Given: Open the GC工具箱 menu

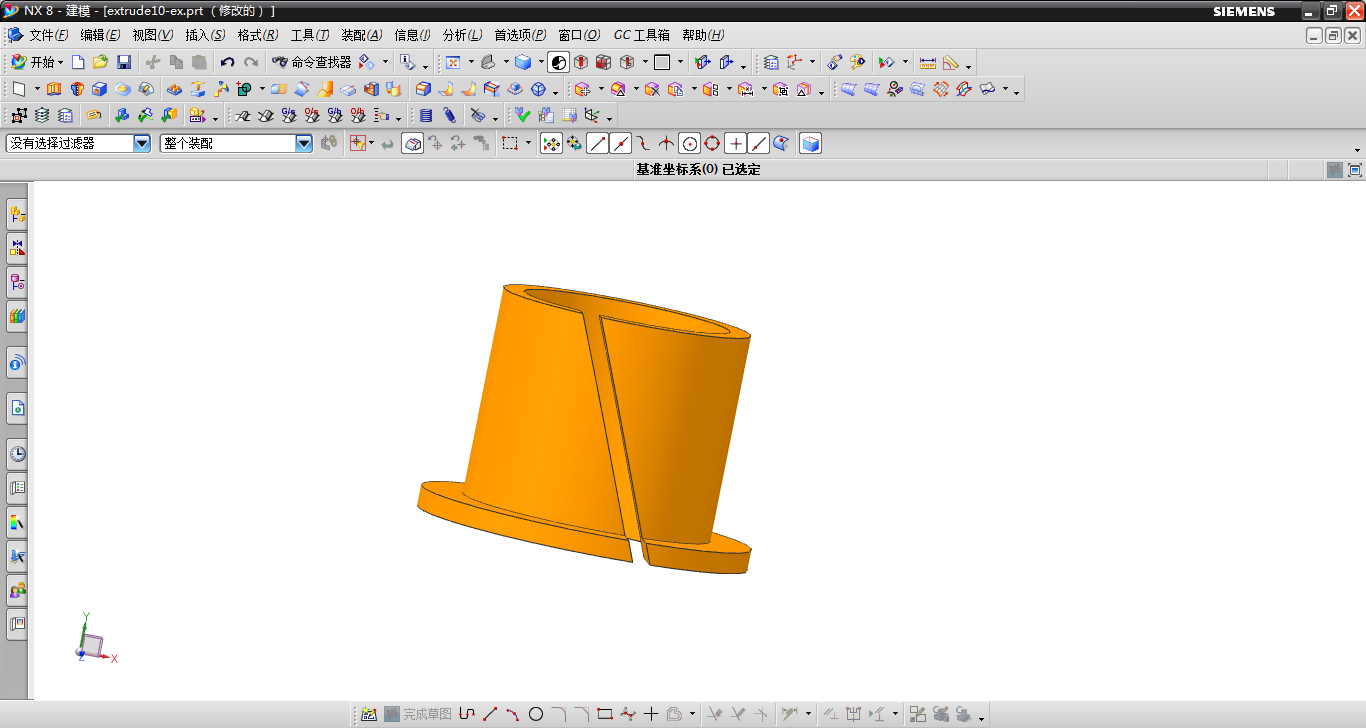Looking at the screenshot, I should [x=641, y=35].
